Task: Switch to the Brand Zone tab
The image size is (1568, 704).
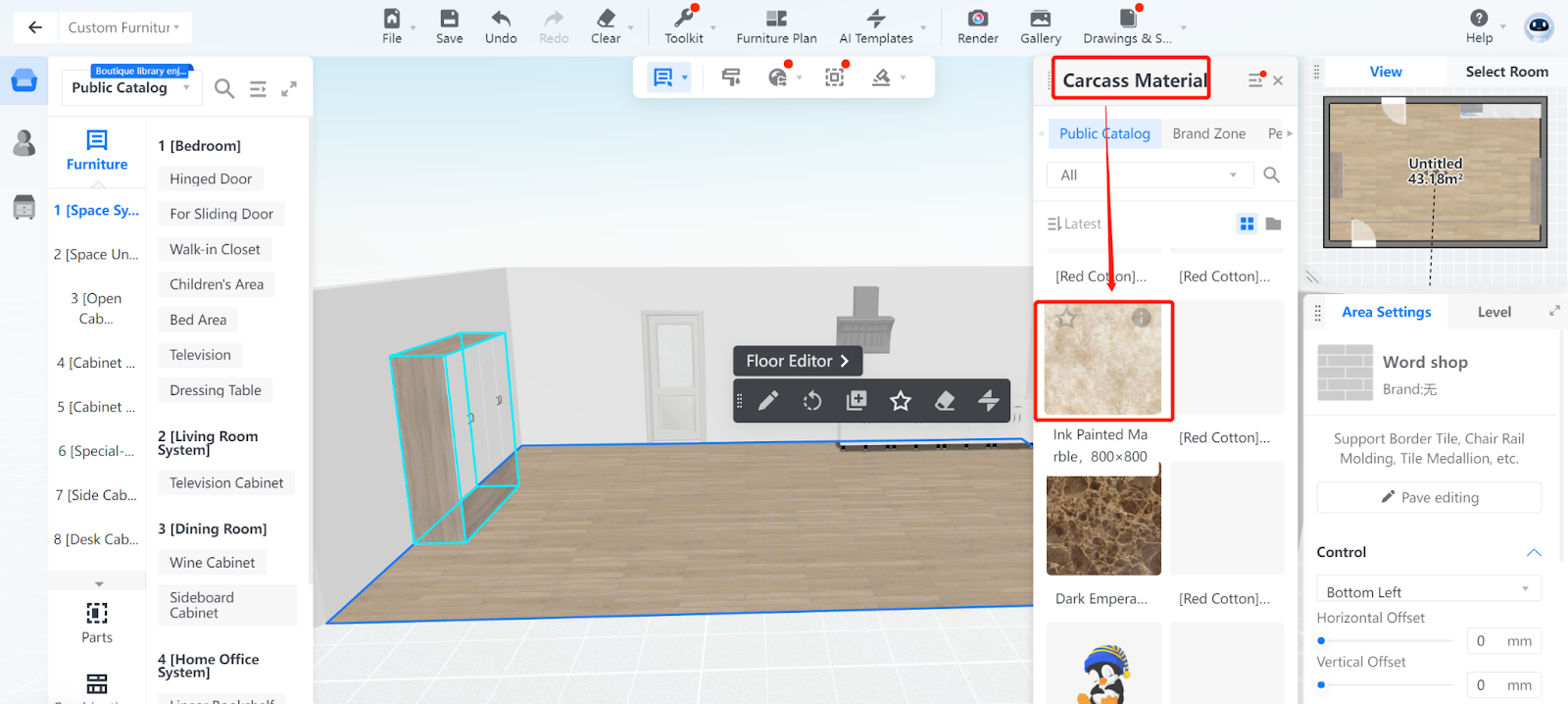Action: tap(1208, 134)
